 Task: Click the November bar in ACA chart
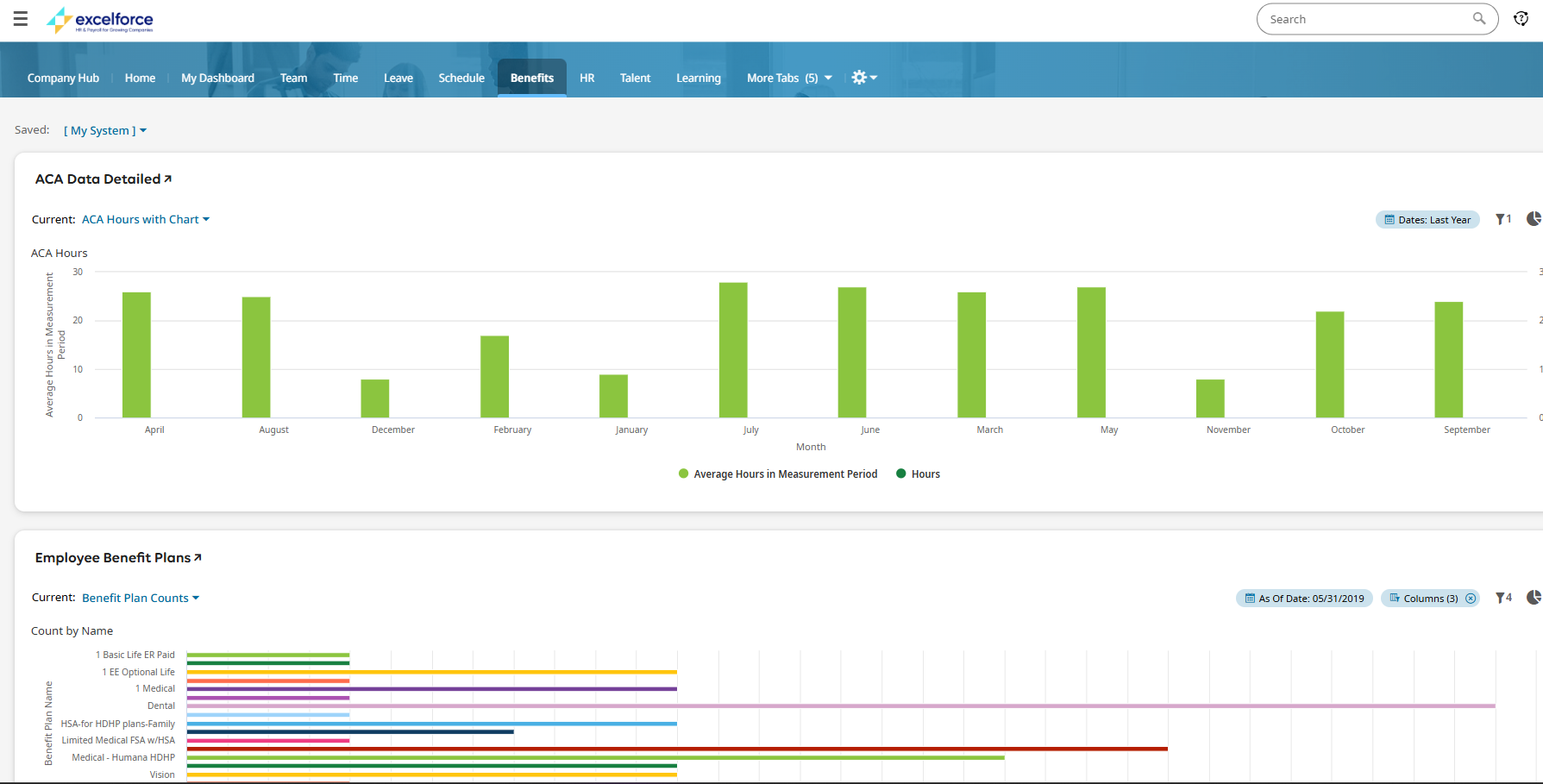tap(1210, 398)
